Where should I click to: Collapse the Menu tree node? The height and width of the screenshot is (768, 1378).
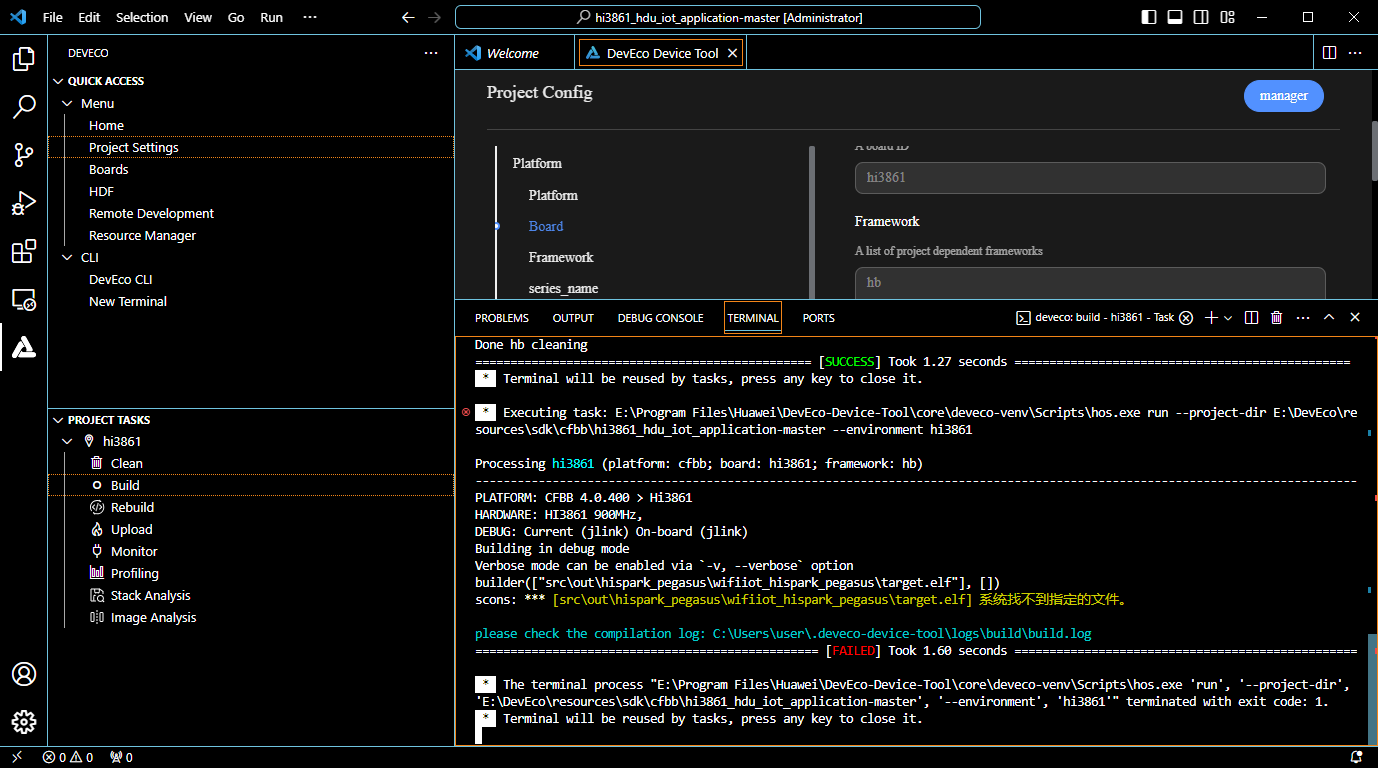68,103
